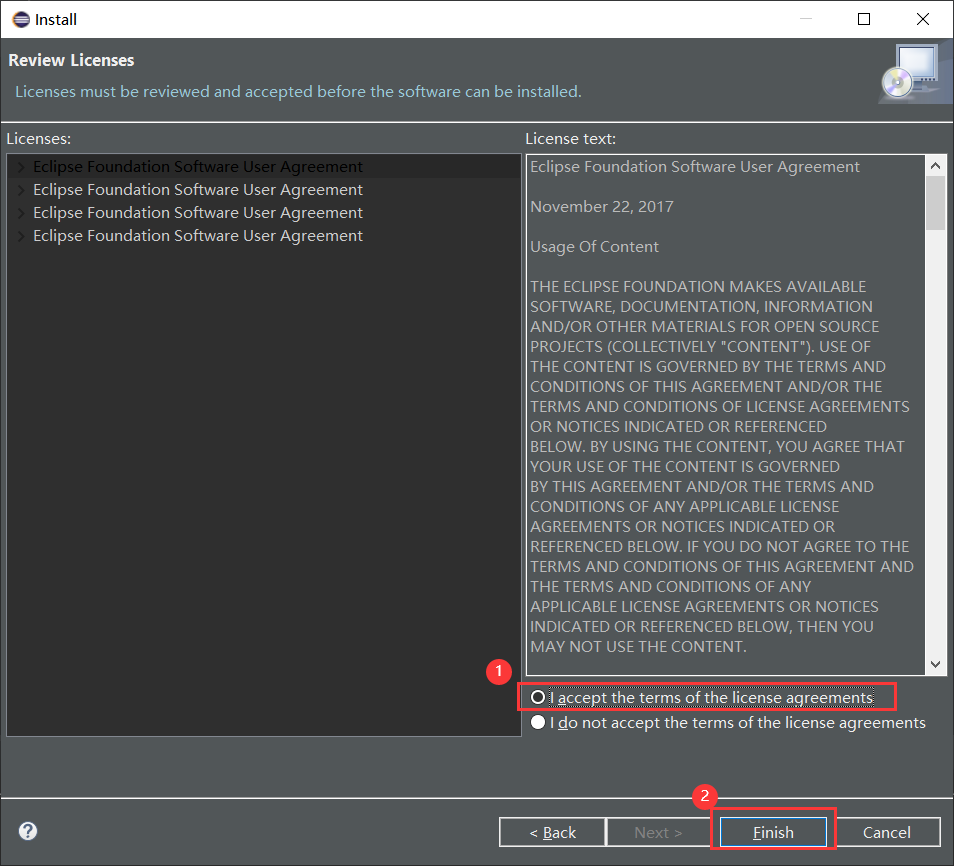Click the disabled Next button

coord(658,832)
